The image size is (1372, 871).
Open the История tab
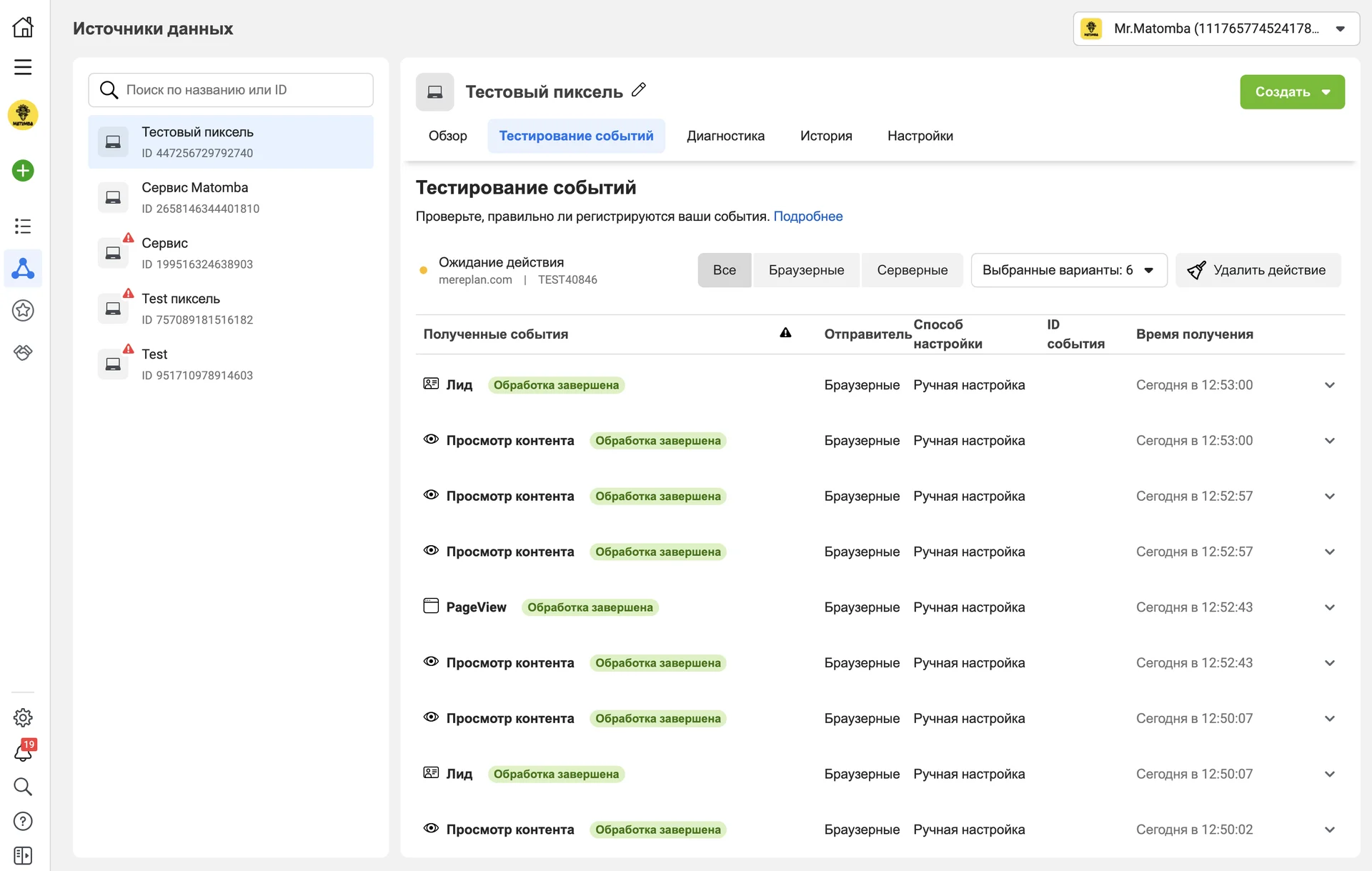click(826, 136)
